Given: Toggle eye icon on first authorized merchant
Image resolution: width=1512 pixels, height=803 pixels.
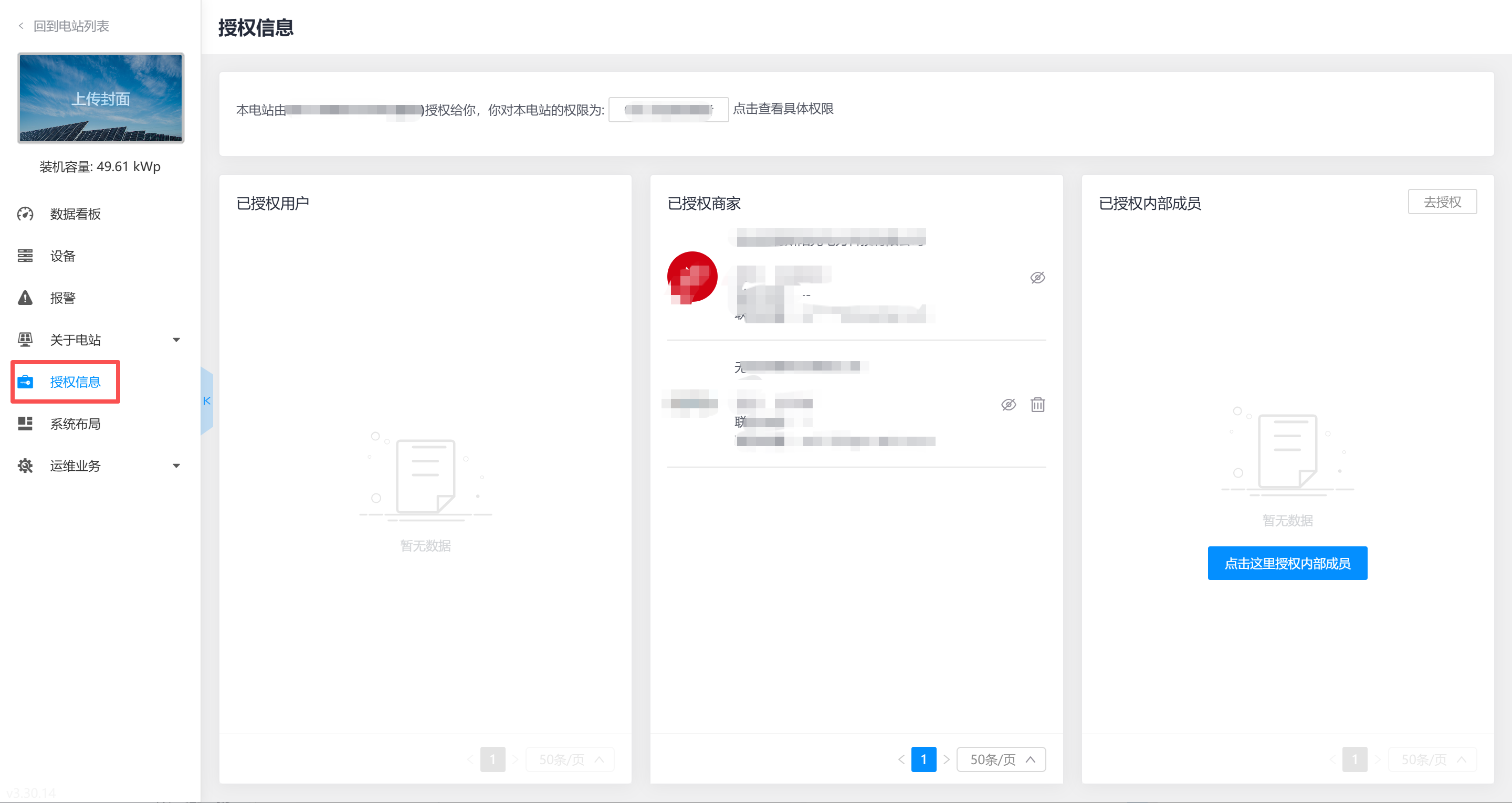Looking at the screenshot, I should [1037, 278].
